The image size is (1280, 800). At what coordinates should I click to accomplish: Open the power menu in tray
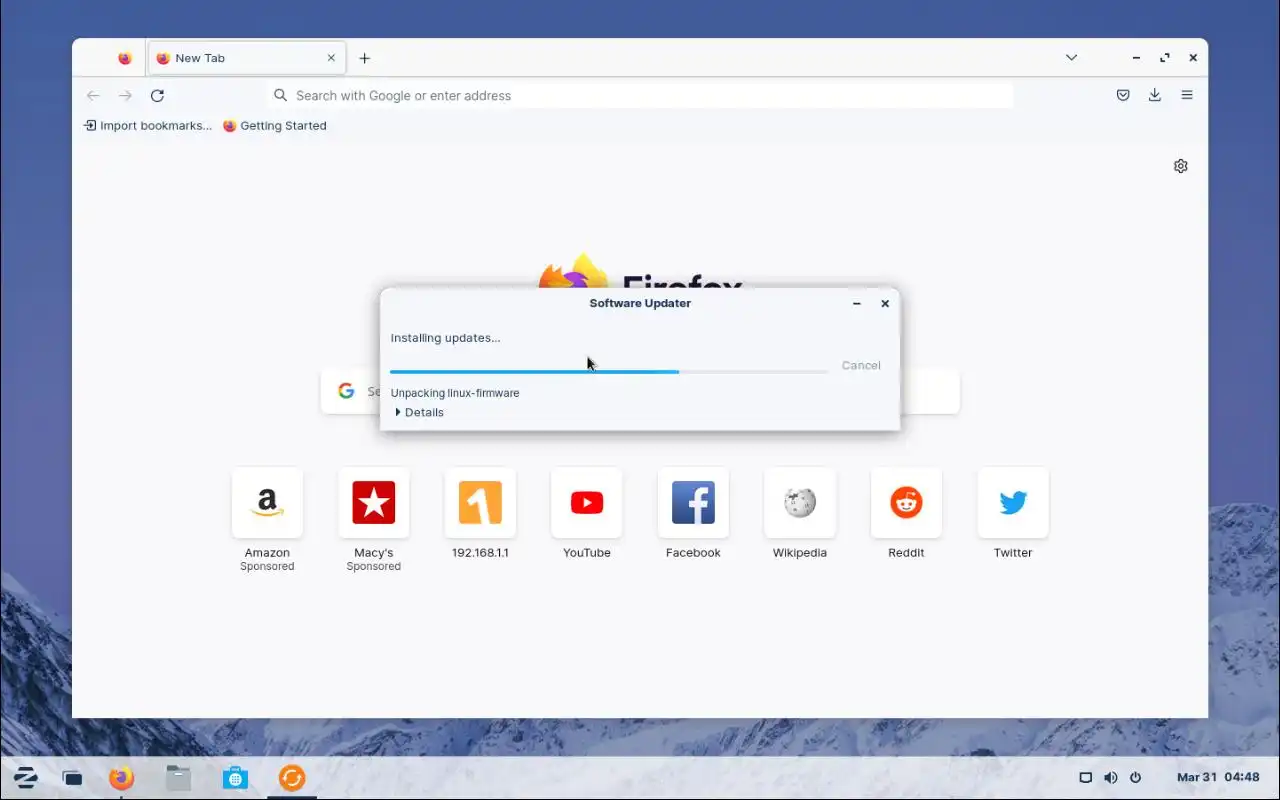pos(1136,778)
